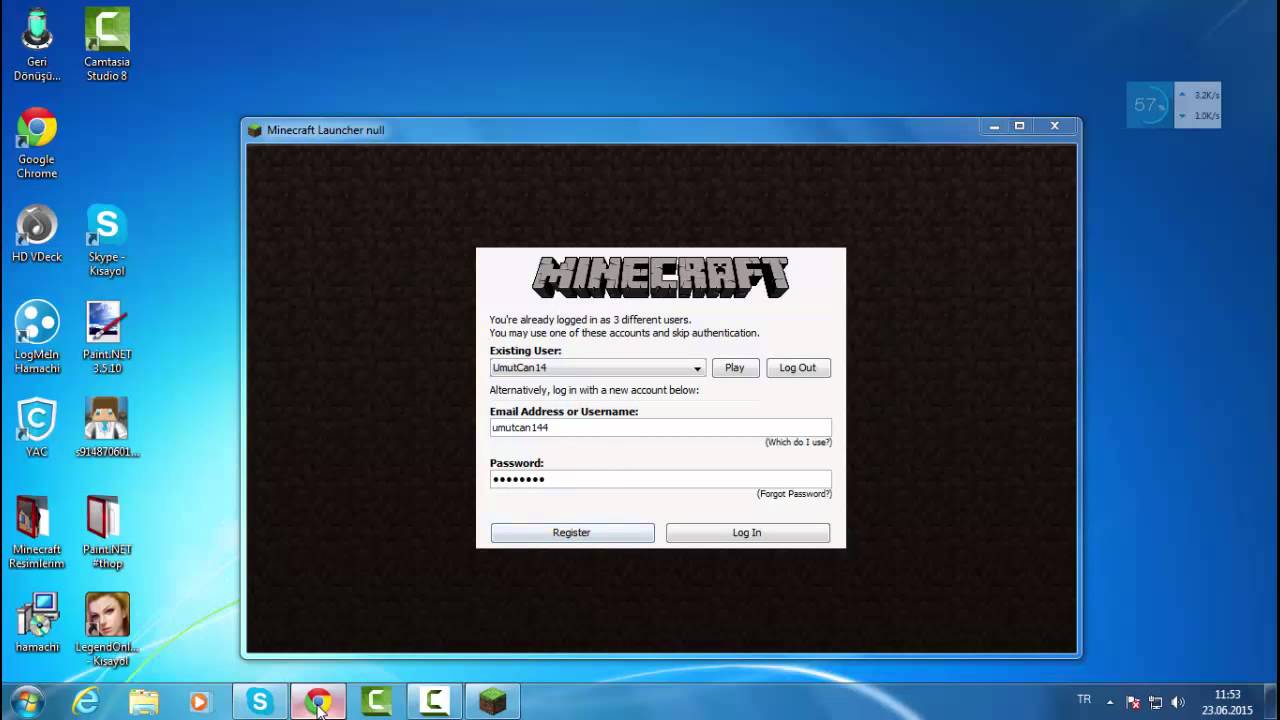Viewport: 1280px width, 720px height.
Task: Click the Minecraft Launcher title bar block icon
Action: point(255,130)
